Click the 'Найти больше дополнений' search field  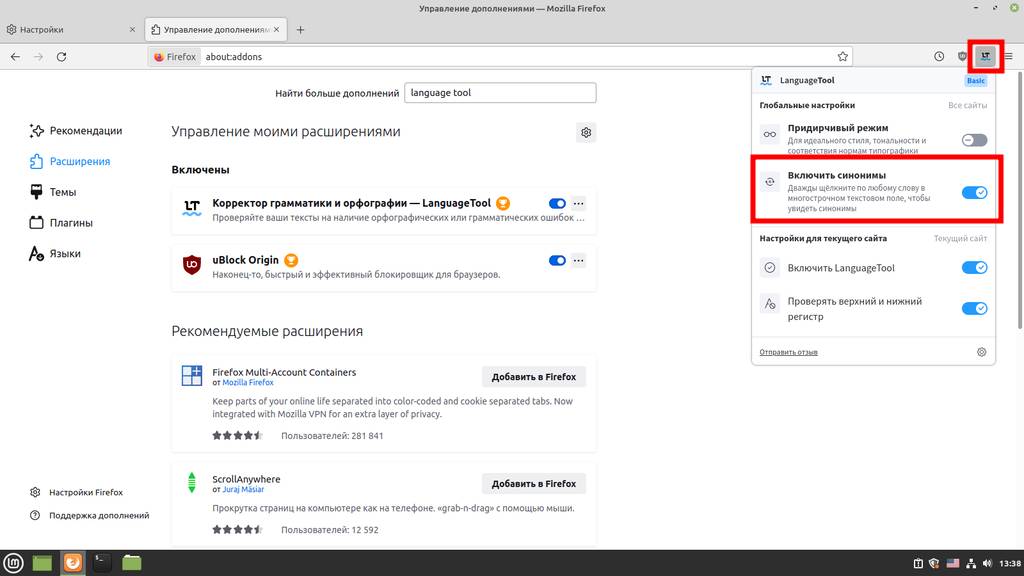click(500, 93)
